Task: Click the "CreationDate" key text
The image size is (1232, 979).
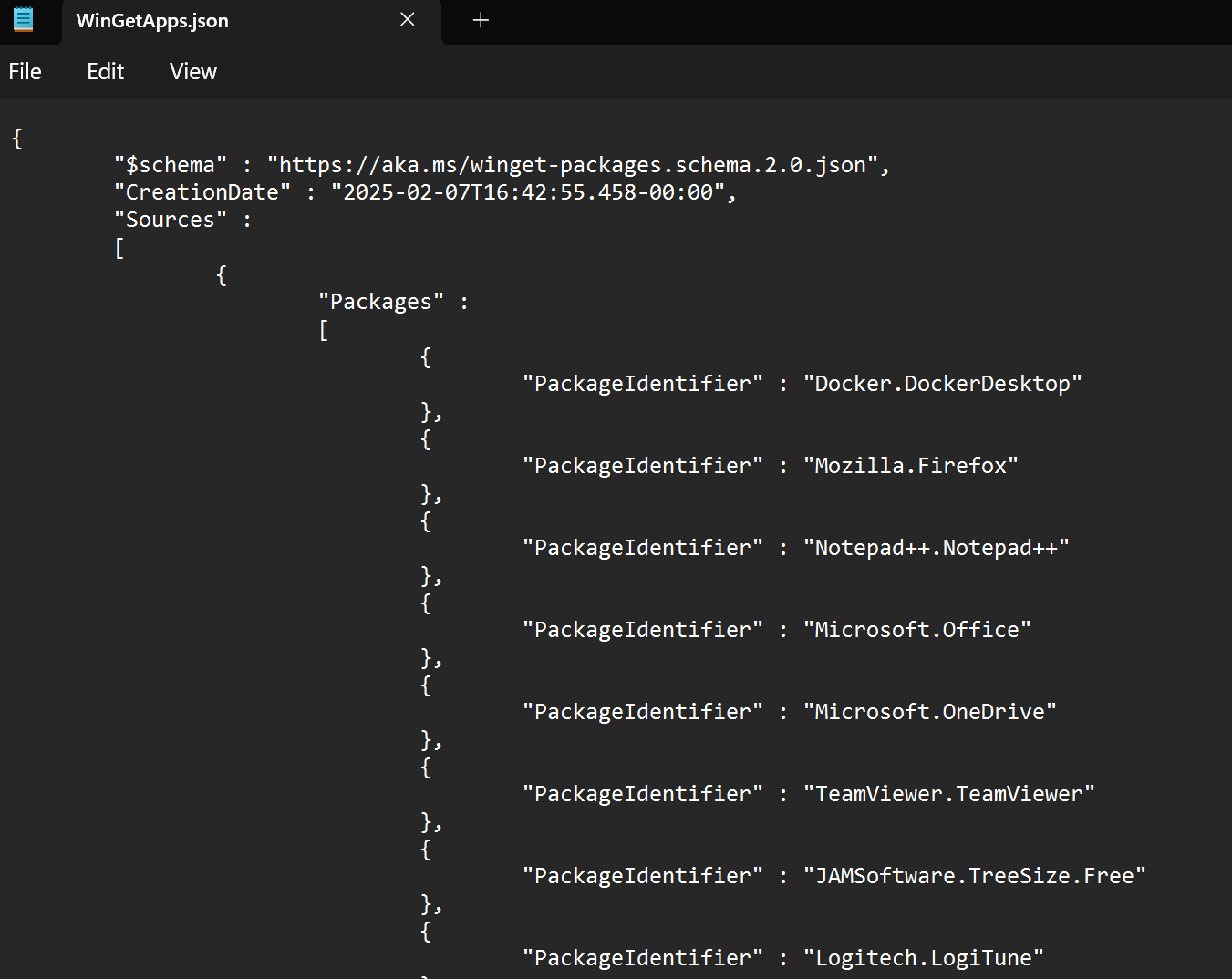Action: coord(202,192)
